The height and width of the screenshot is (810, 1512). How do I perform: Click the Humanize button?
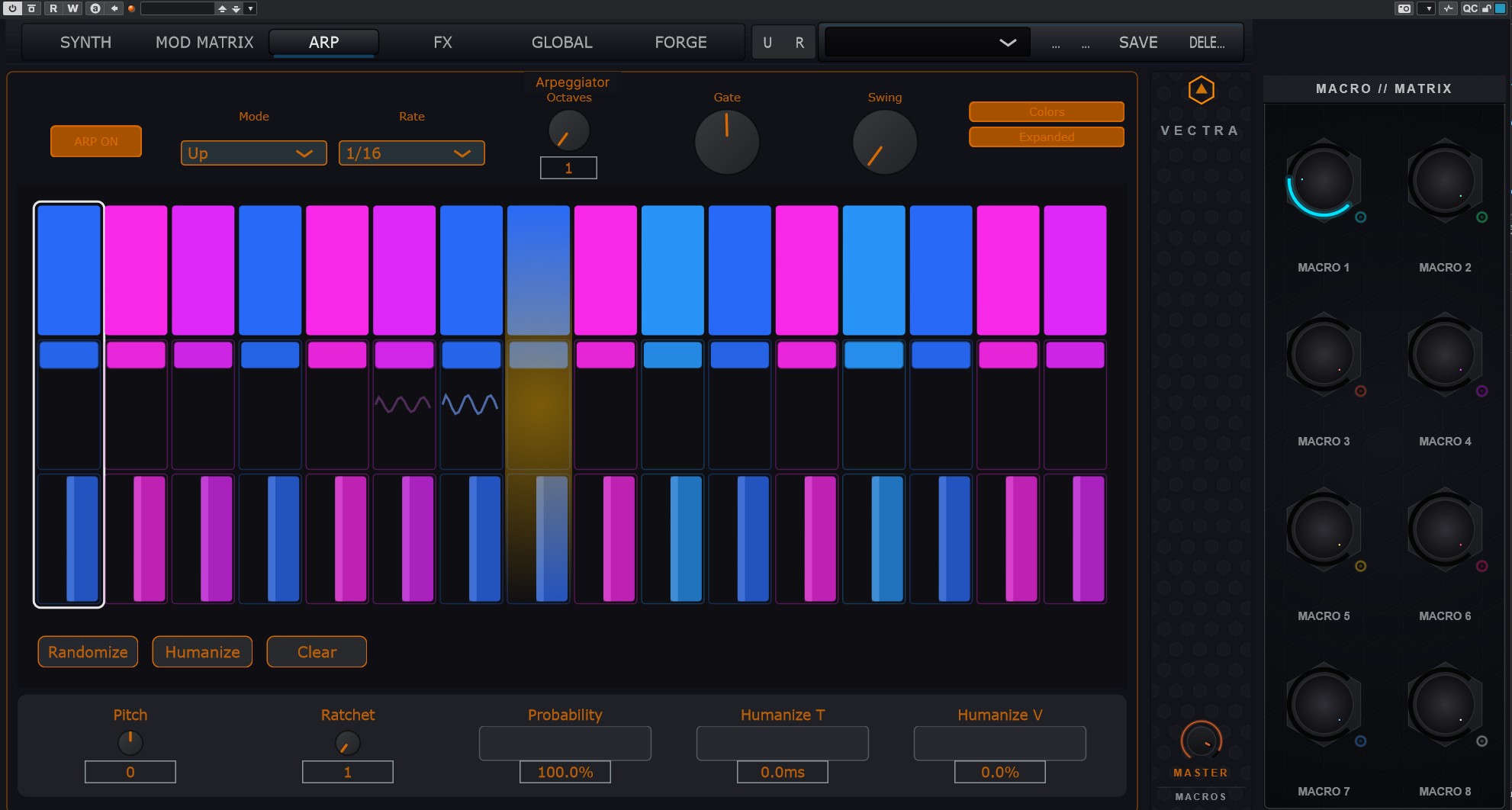202,652
